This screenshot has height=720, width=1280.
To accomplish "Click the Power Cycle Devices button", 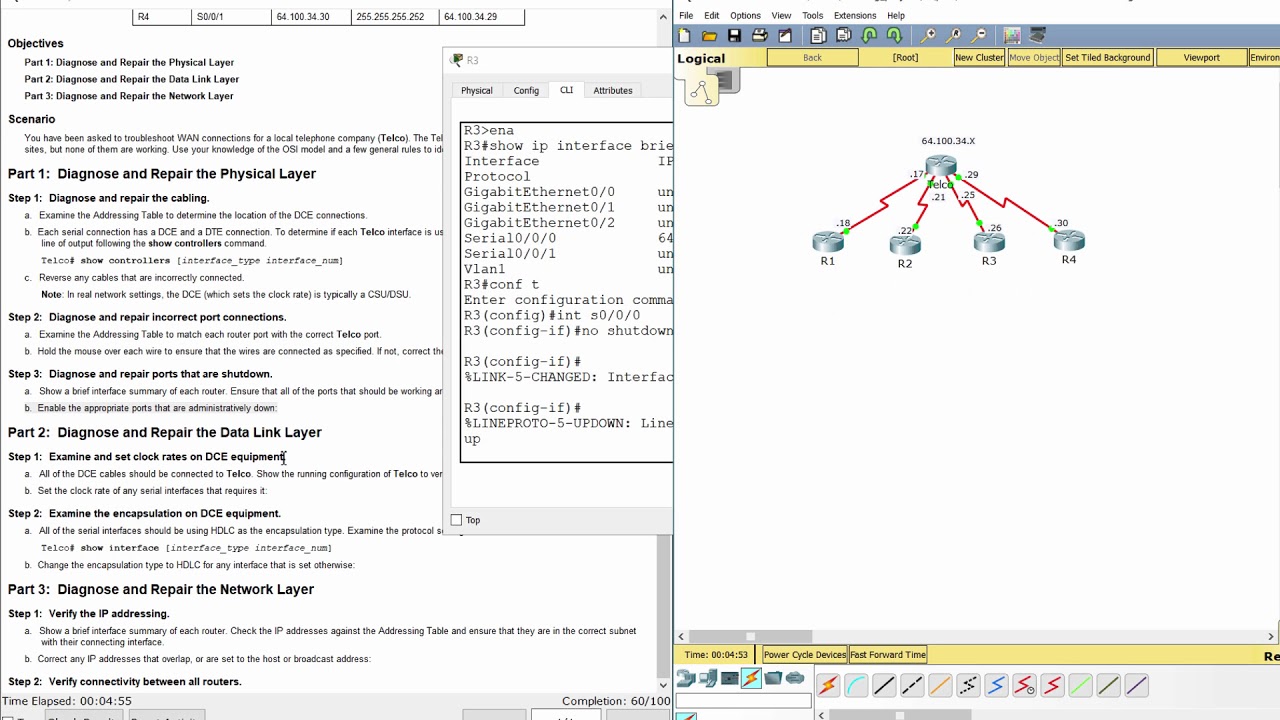I will 804,655.
